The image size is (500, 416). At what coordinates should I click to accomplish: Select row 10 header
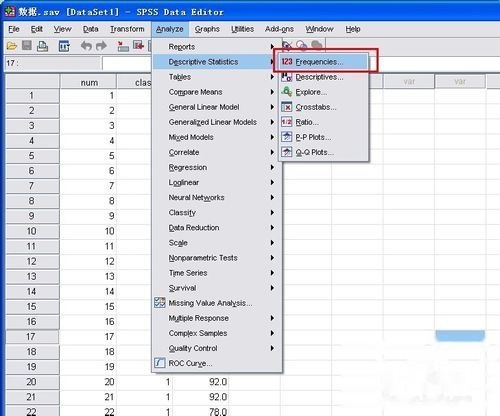(32, 231)
